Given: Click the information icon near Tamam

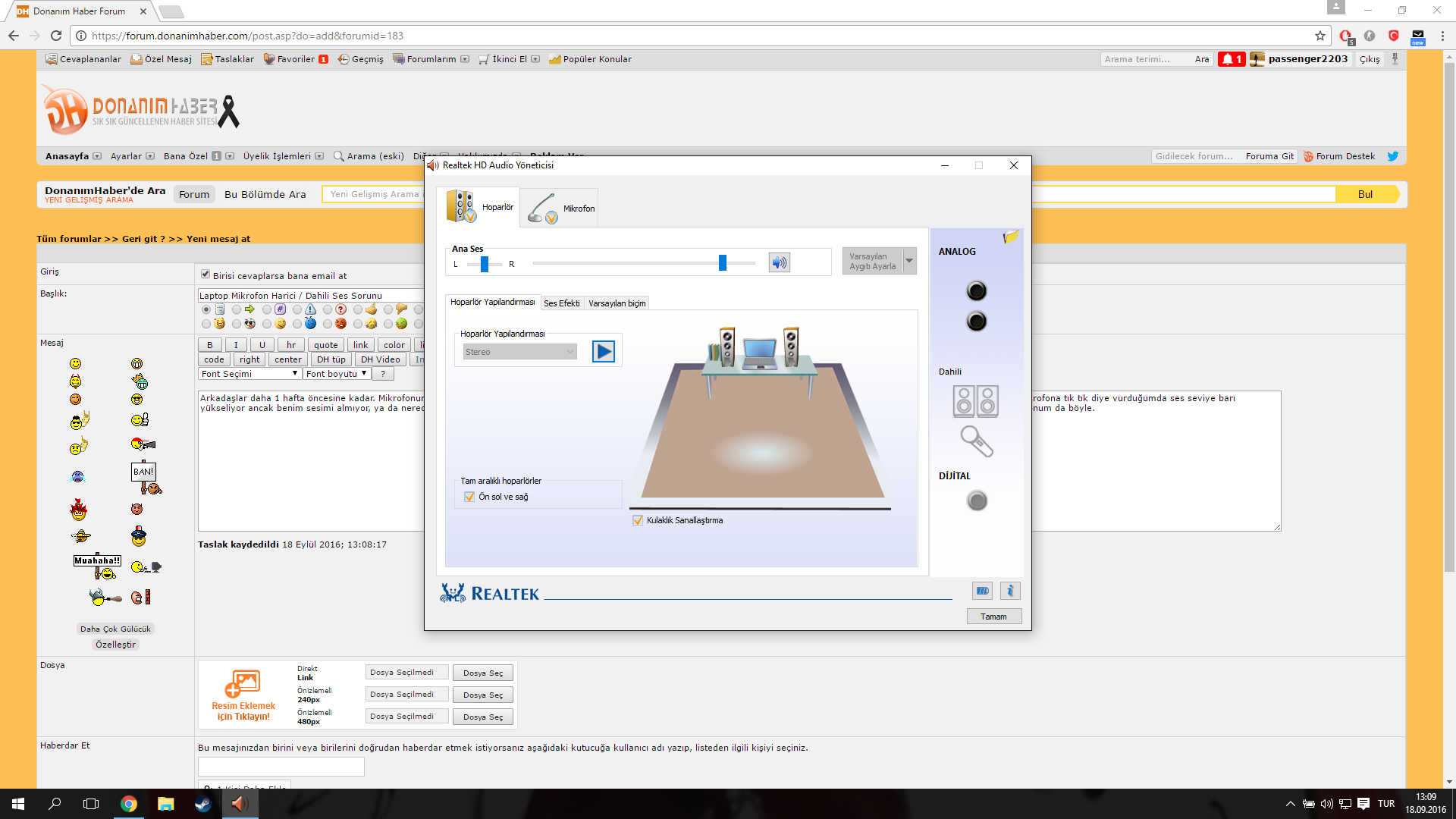Looking at the screenshot, I should coord(1009,591).
